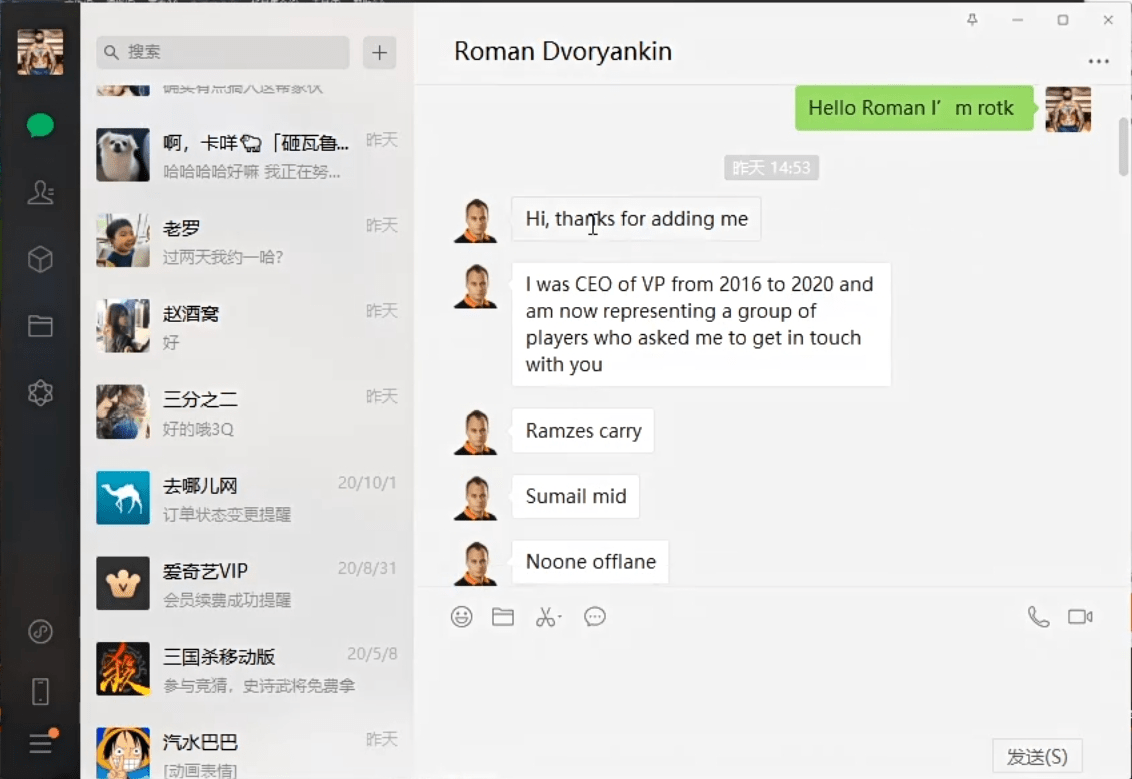Maximize the WeChat window
The image size is (1132, 779).
(1063, 20)
